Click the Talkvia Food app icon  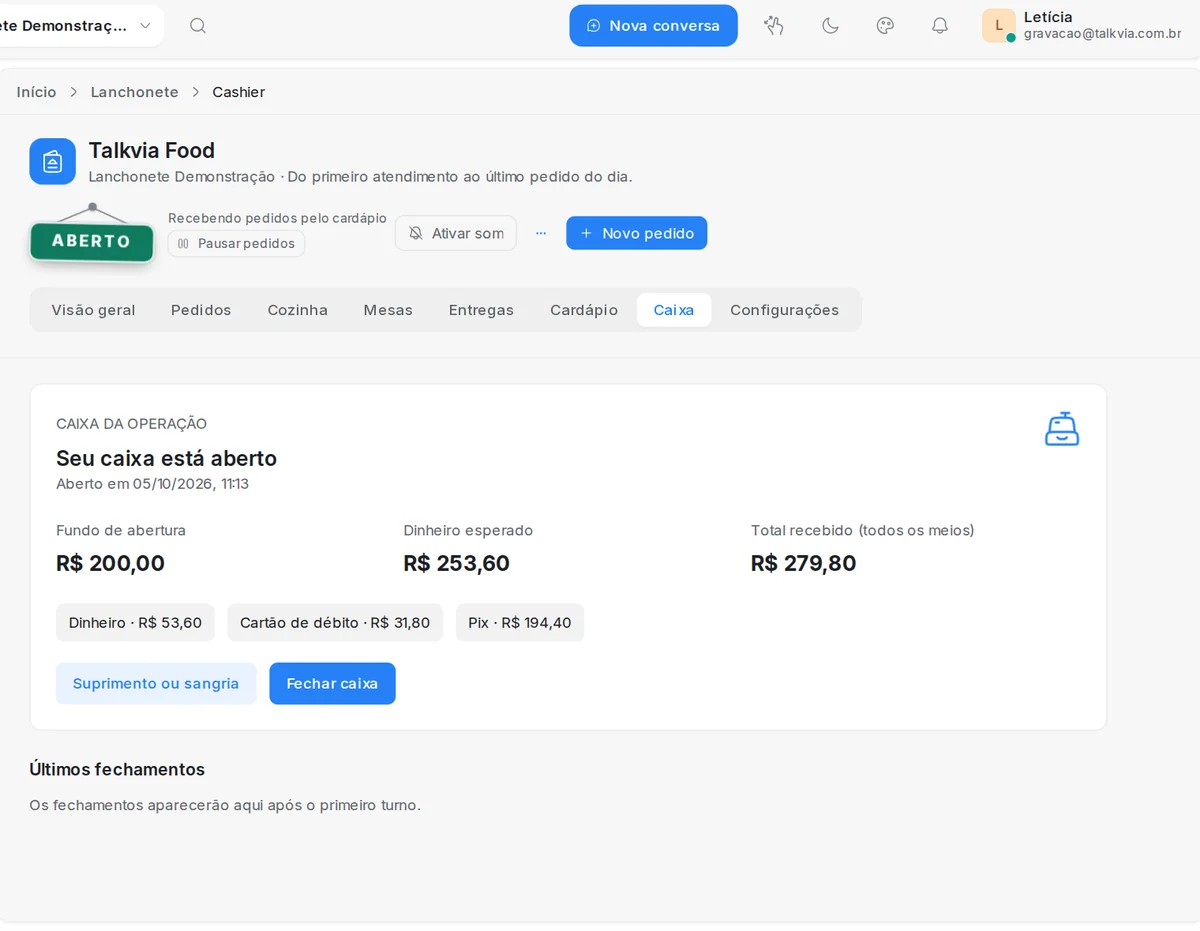tap(53, 161)
